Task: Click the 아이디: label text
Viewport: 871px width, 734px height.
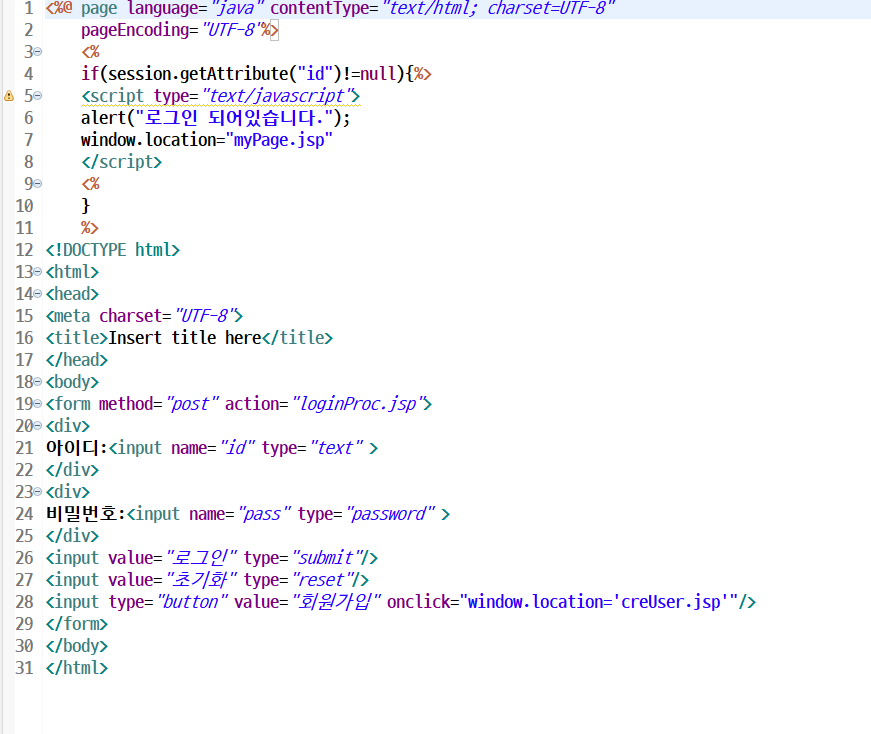Action: pos(77,448)
